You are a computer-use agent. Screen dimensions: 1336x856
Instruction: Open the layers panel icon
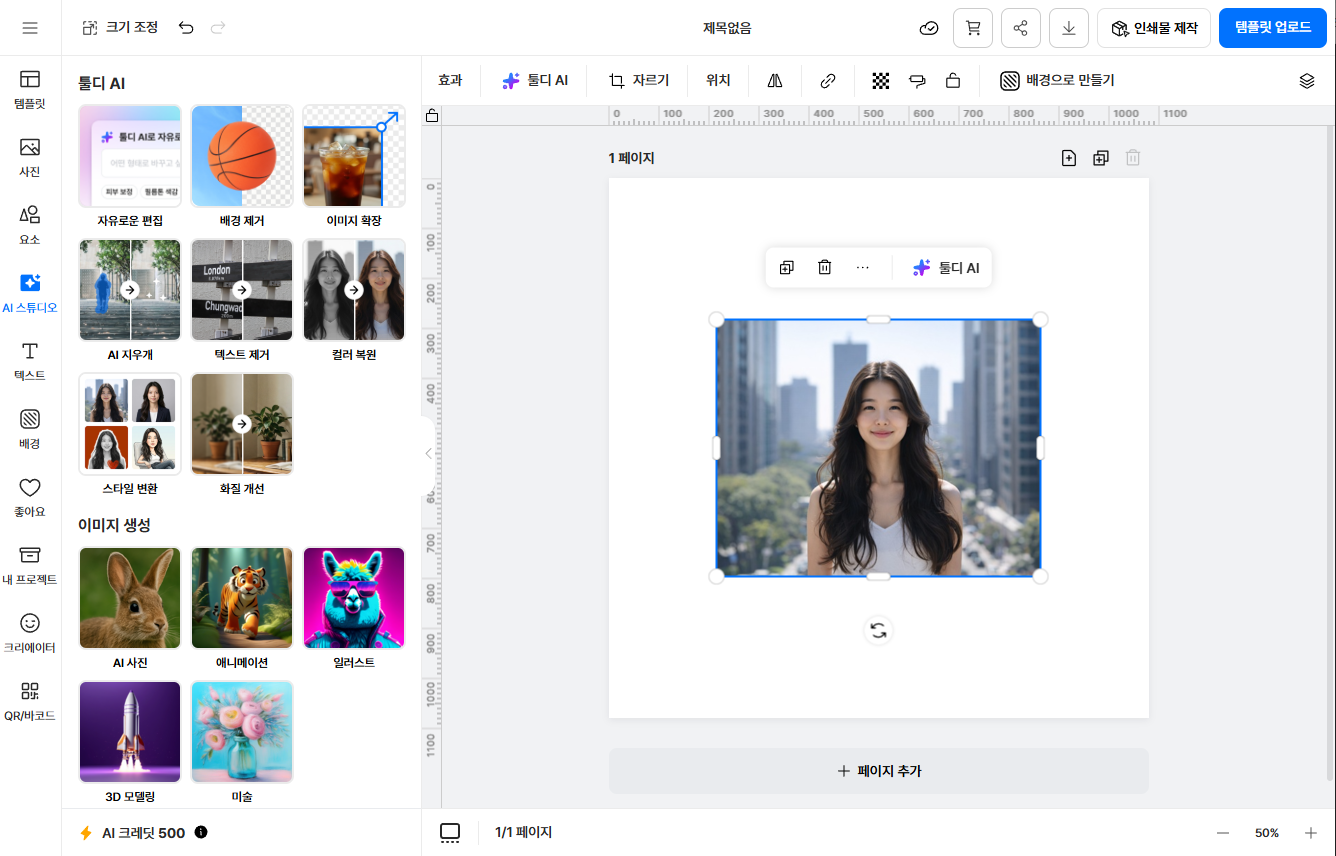pos(1306,81)
